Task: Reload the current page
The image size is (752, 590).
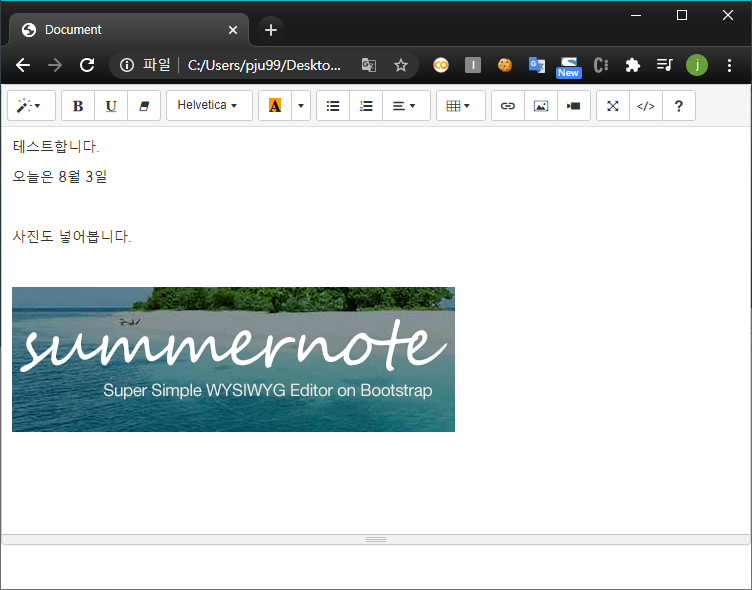Action: (x=87, y=65)
